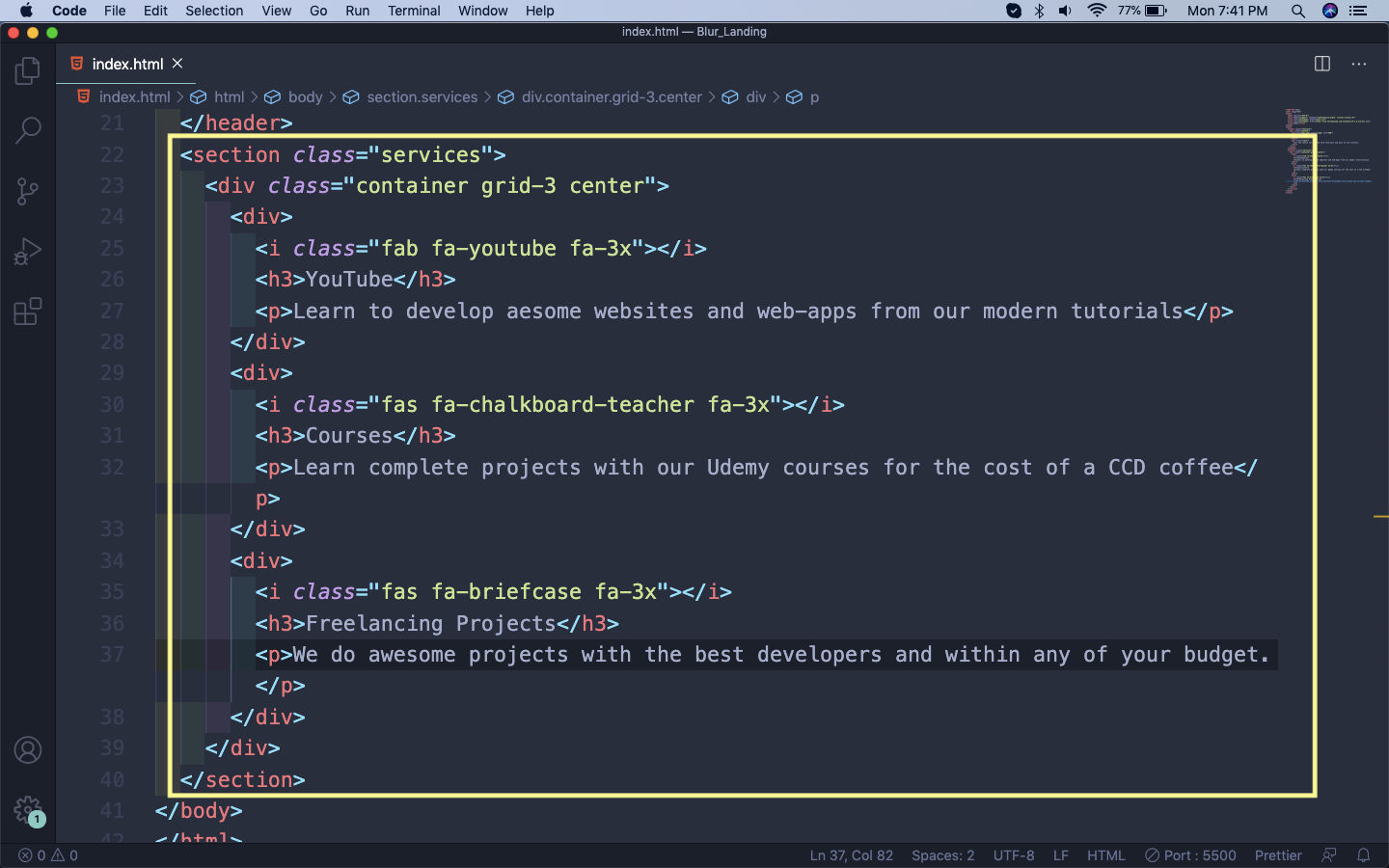Image resolution: width=1389 pixels, height=868 pixels.
Task: Open Notification Center in menu bar
Action: [1359, 11]
